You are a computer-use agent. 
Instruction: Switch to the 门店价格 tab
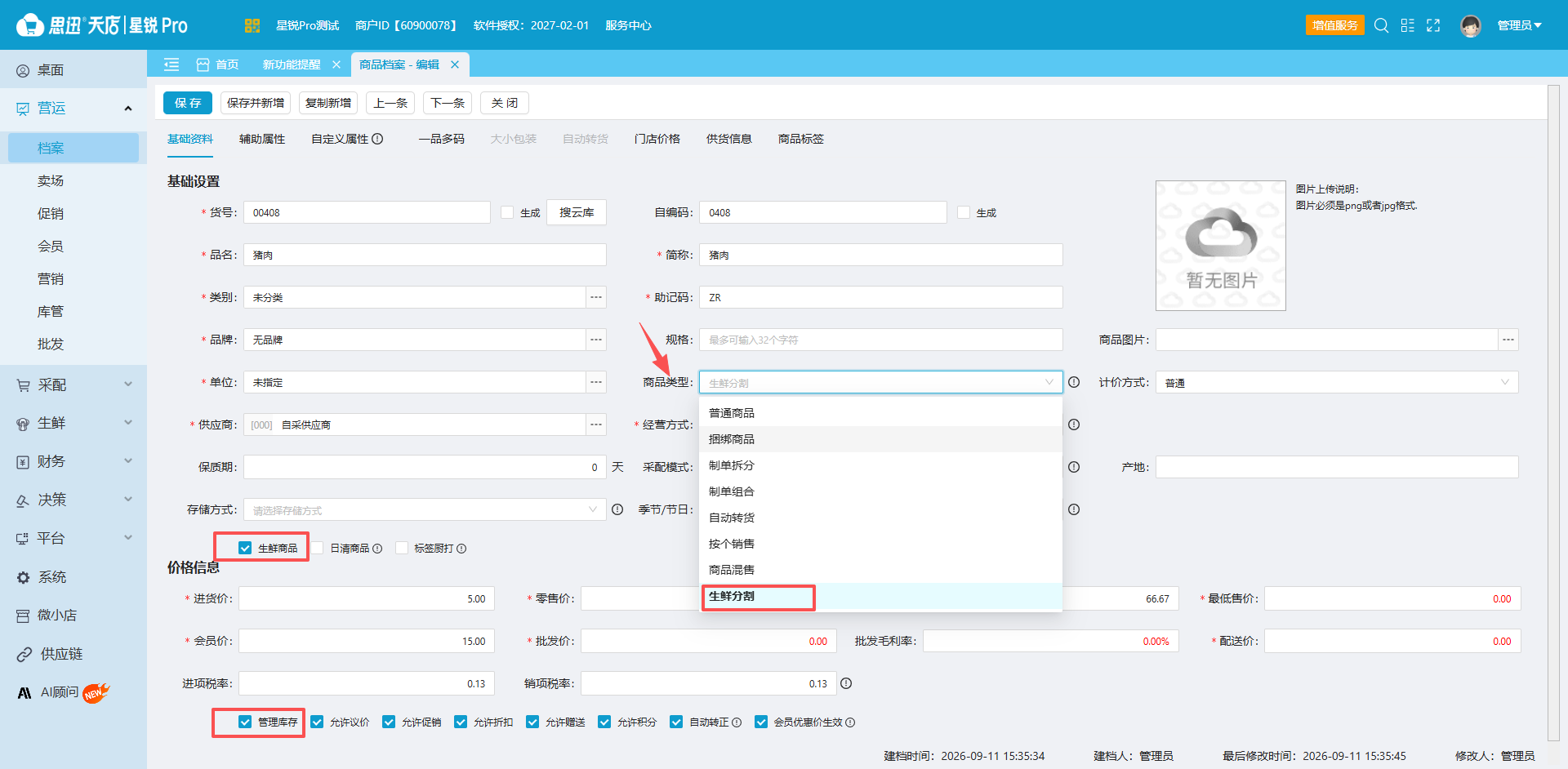tap(657, 139)
